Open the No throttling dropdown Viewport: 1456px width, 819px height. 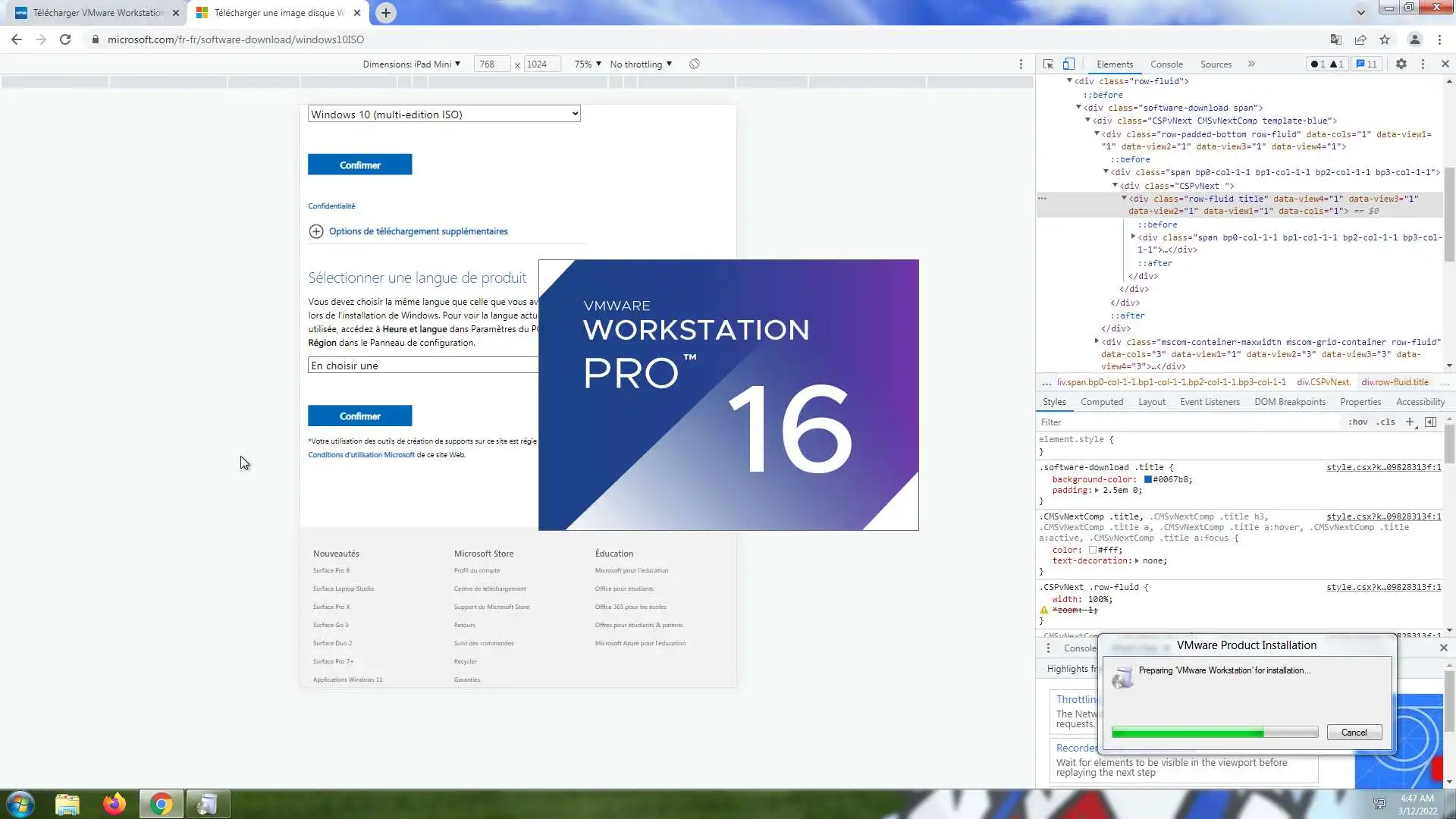point(641,64)
